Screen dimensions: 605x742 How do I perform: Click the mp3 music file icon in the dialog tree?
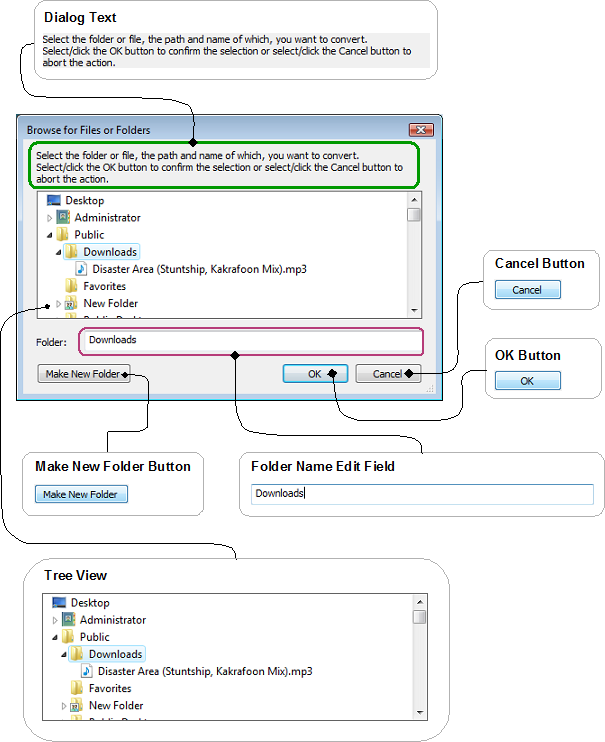pyautogui.click(x=81, y=269)
